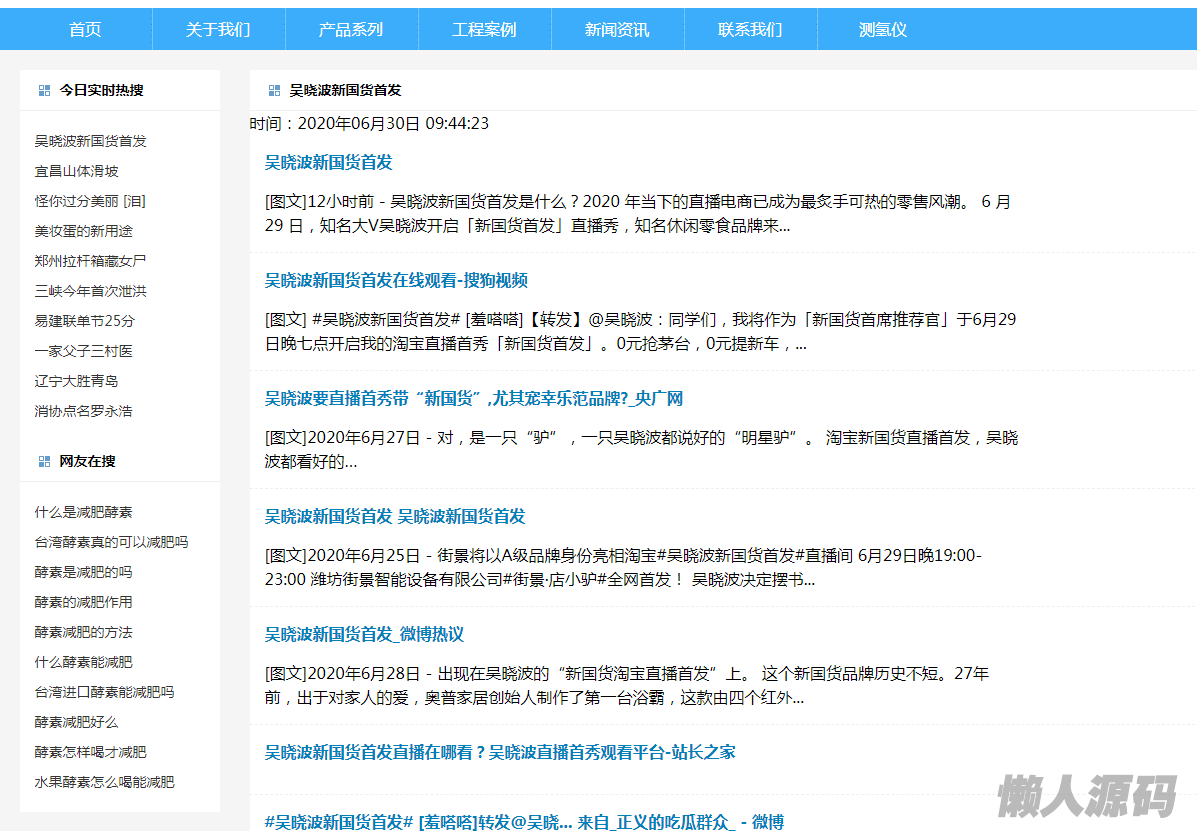
Task: Open 什么是减肥酵素 under 网友在搜
Action: click(83, 512)
